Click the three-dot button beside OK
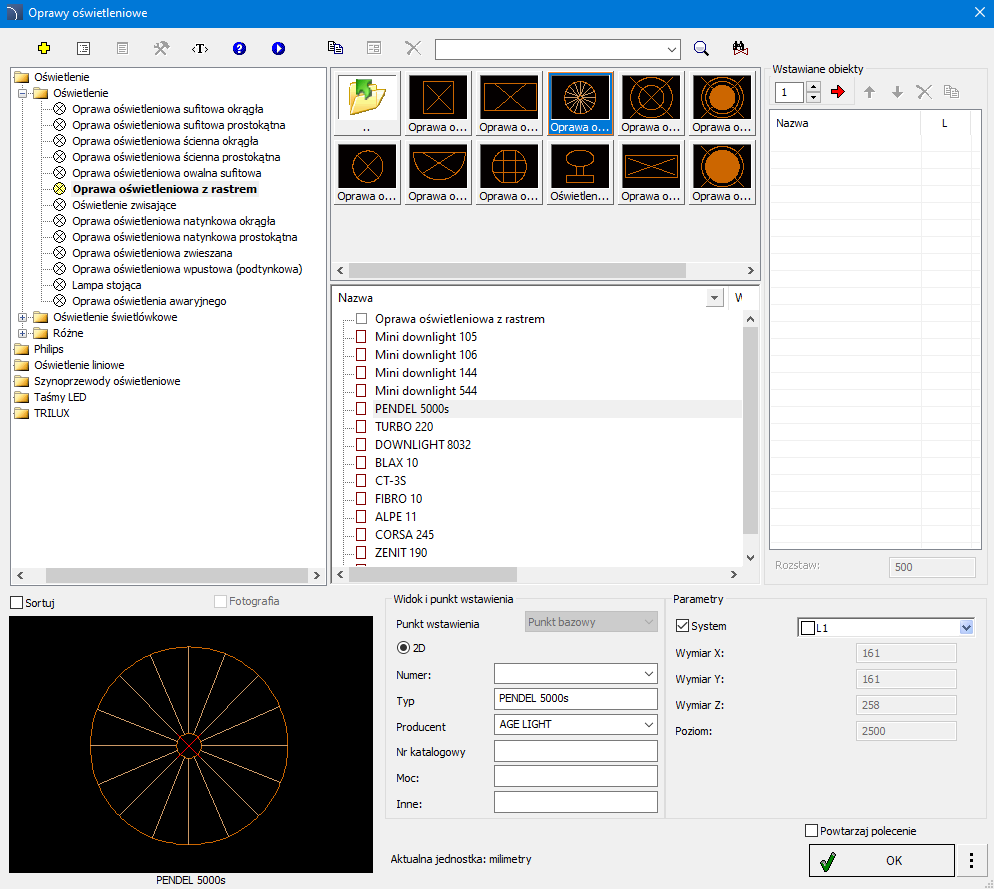The width and height of the screenshot is (994, 889). click(971, 860)
